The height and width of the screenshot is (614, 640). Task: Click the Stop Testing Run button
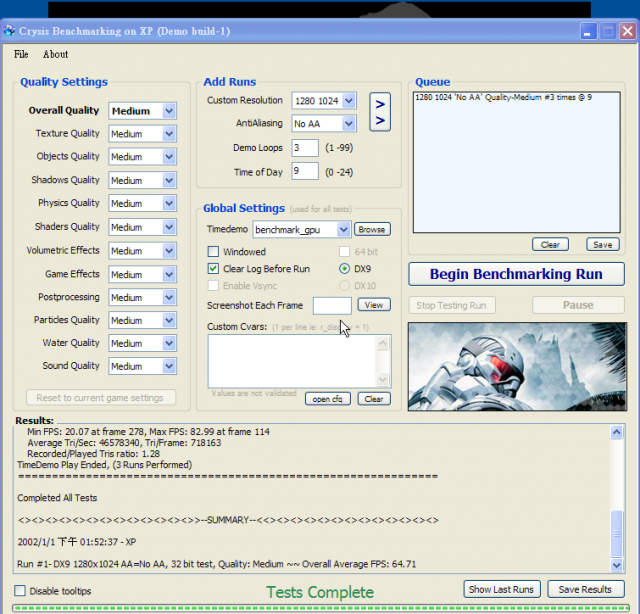(451, 305)
